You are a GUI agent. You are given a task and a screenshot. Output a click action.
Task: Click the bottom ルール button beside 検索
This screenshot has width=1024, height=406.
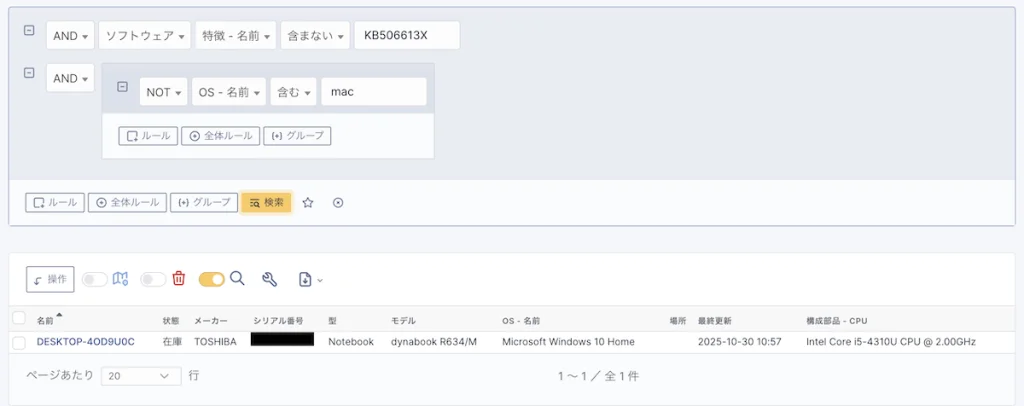pyautogui.click(x=55, y=202)
